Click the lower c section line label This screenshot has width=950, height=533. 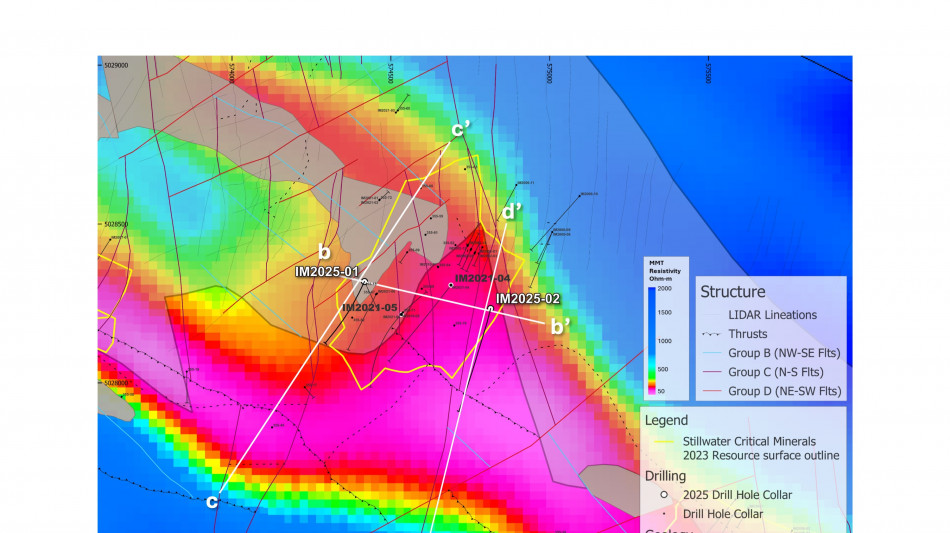tap(212, 501)
